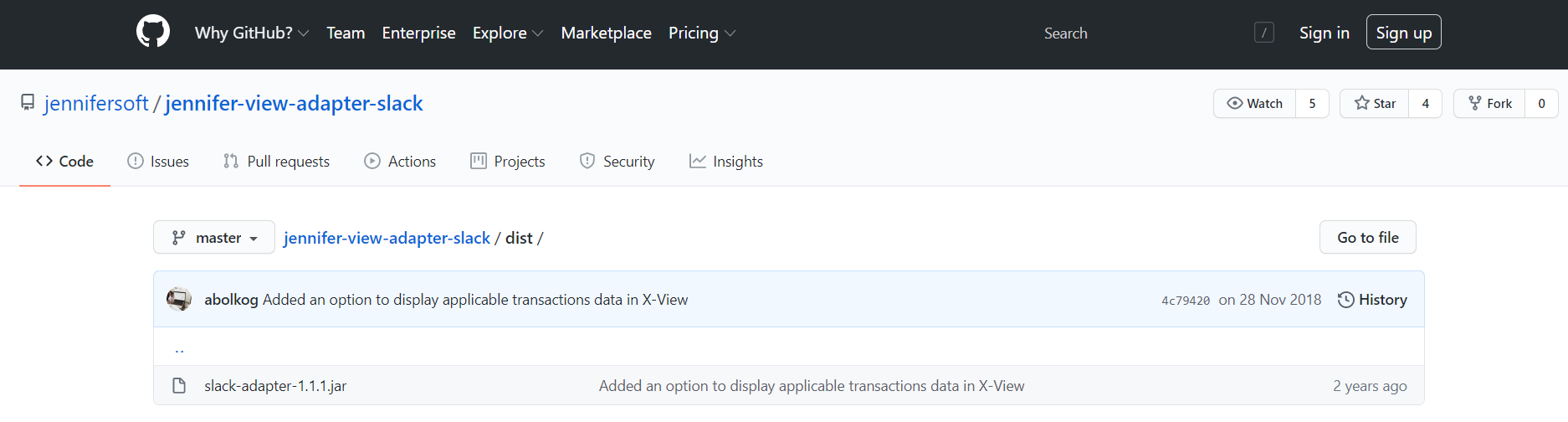Click the Go to file button
The height and width of the screenshot is (422, 1568).
[x=1367, y=238]
